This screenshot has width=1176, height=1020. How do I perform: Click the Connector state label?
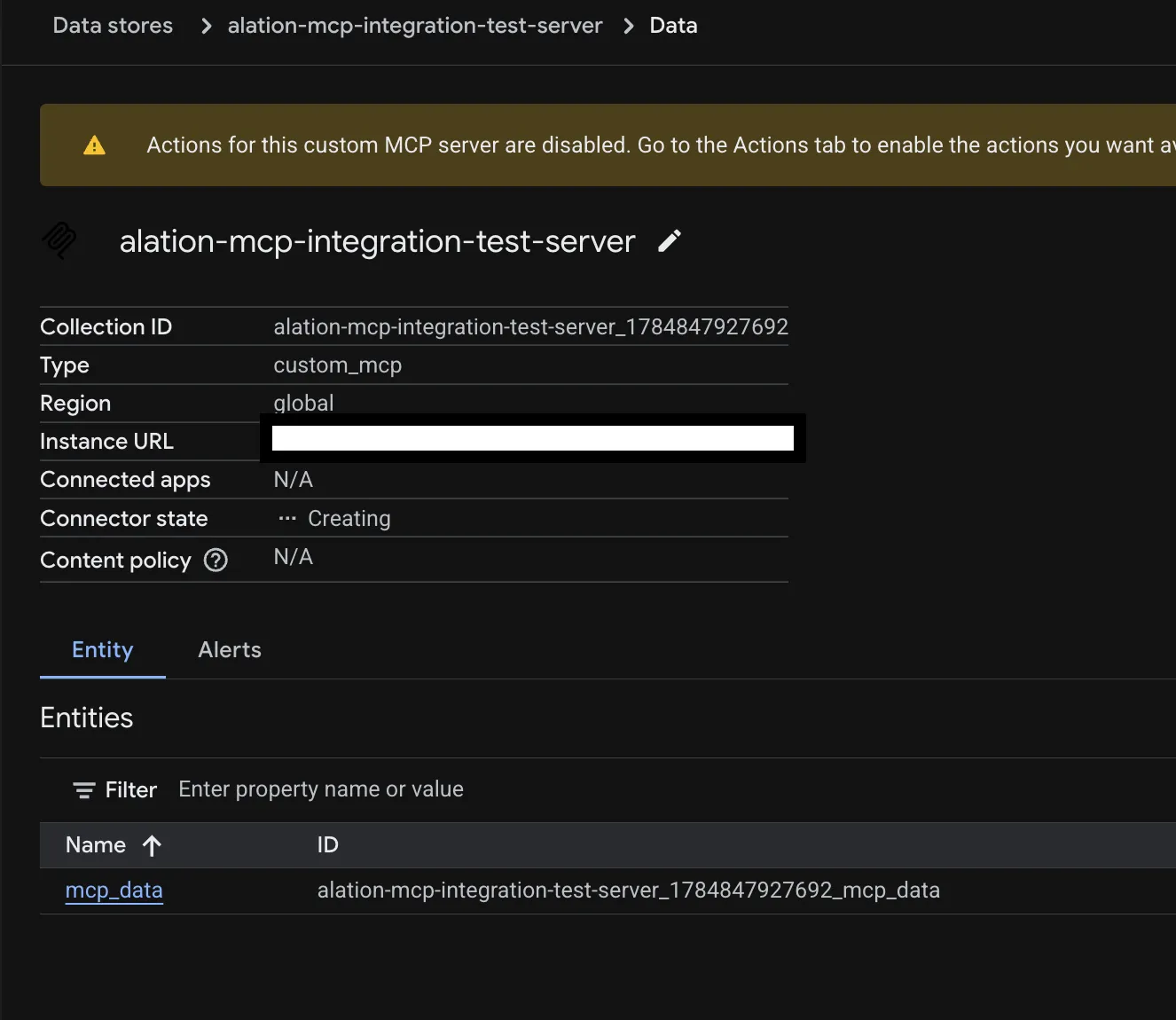point(124,519)
